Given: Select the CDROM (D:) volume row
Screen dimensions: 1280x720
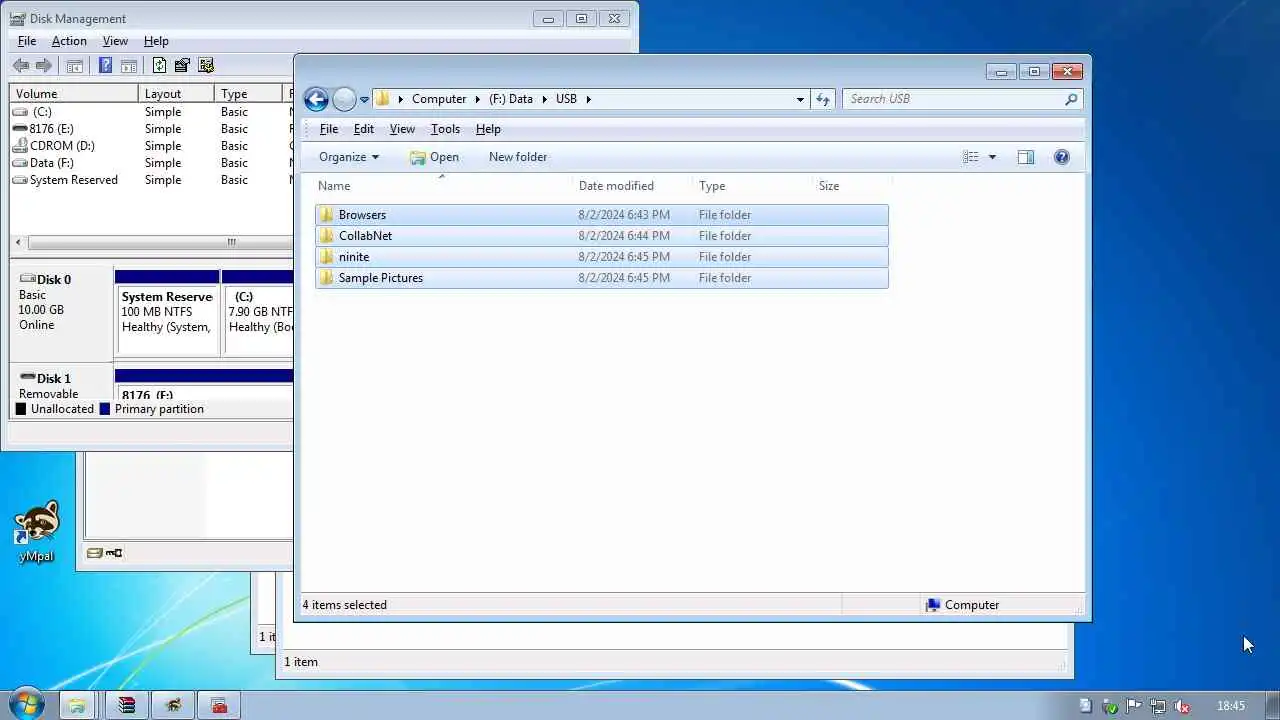Looking at the screenshot, I should point(151,146).
